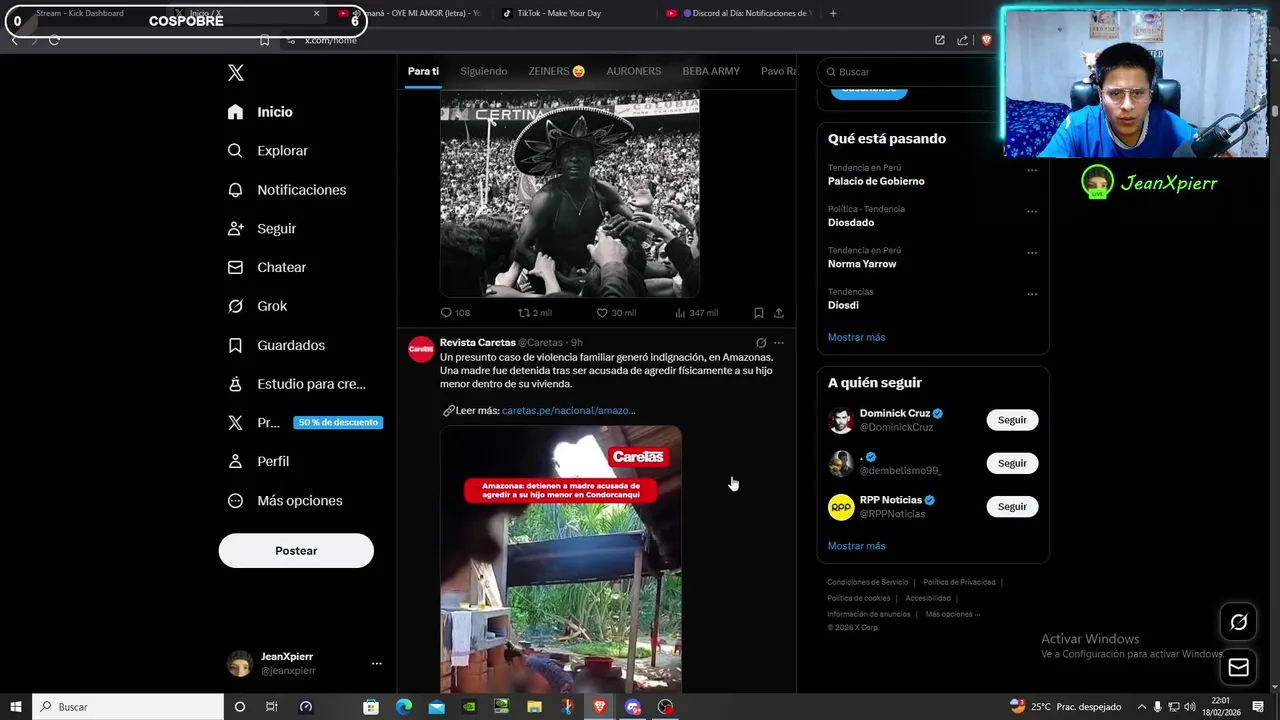
Task: Switch to the Siguiendo tab
Action: pyautogui.click(x=484, y=71)
